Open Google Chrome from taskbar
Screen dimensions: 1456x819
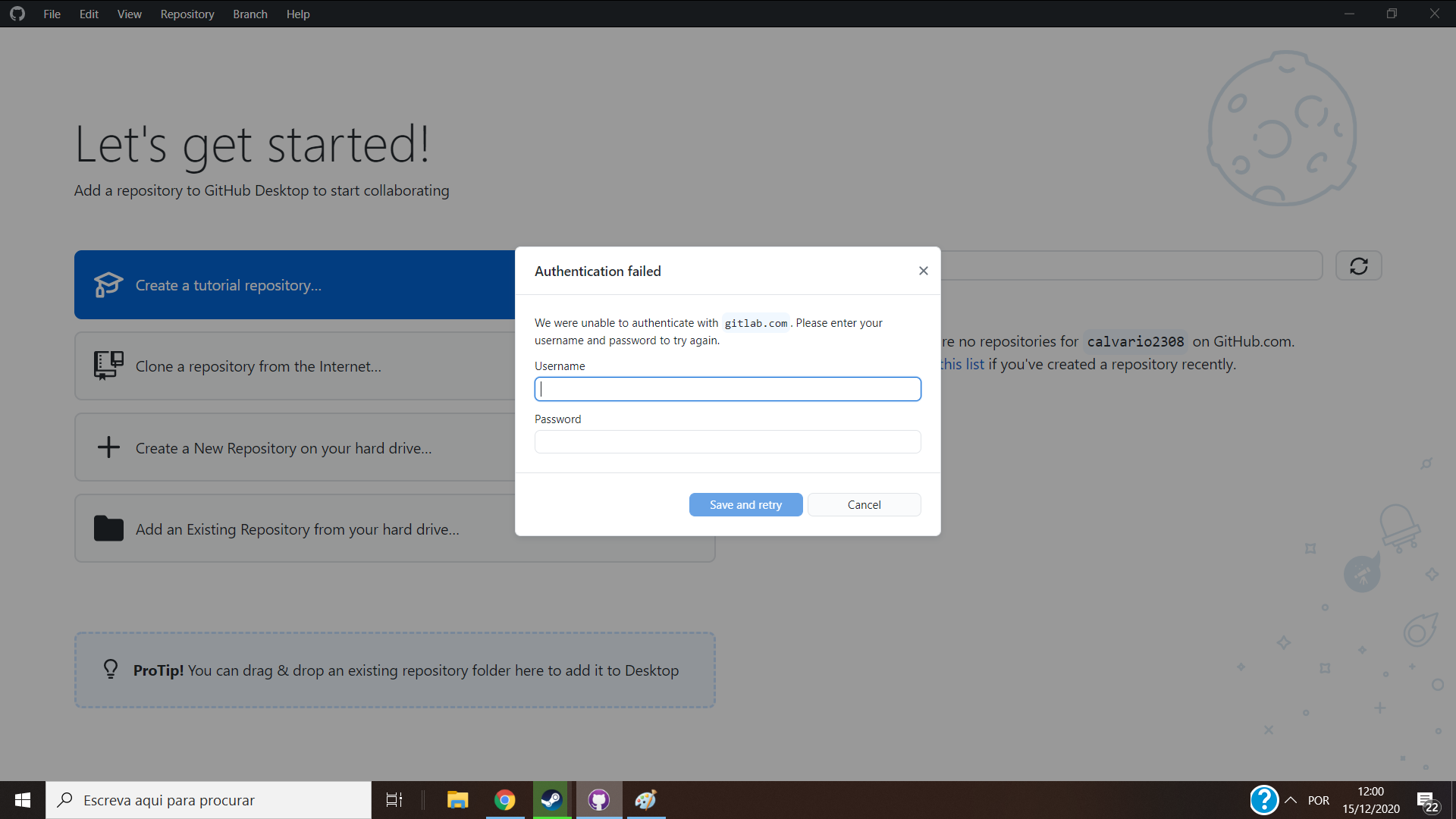(504, 800)
